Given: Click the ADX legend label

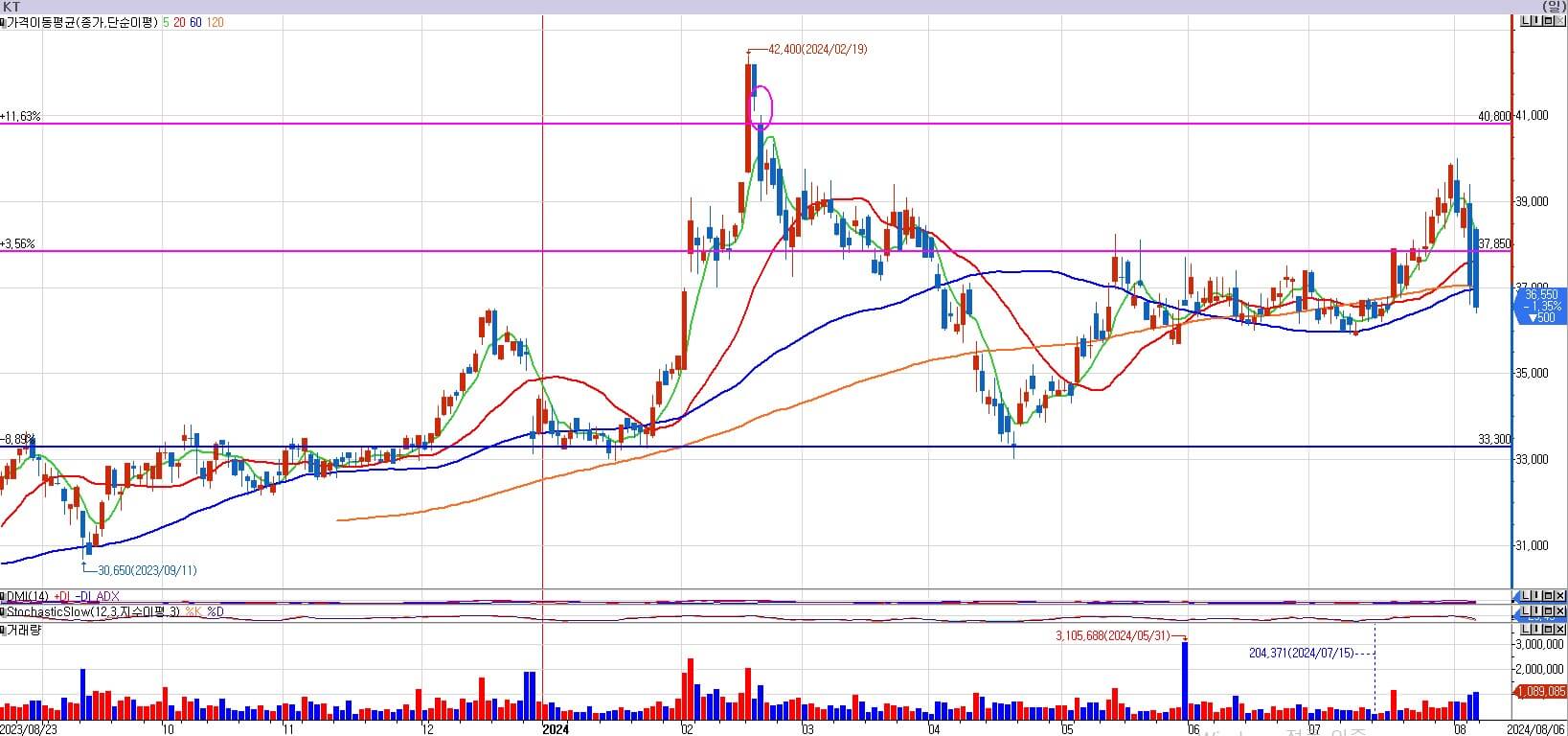Looking at the screenshot, I should [108, 596].
